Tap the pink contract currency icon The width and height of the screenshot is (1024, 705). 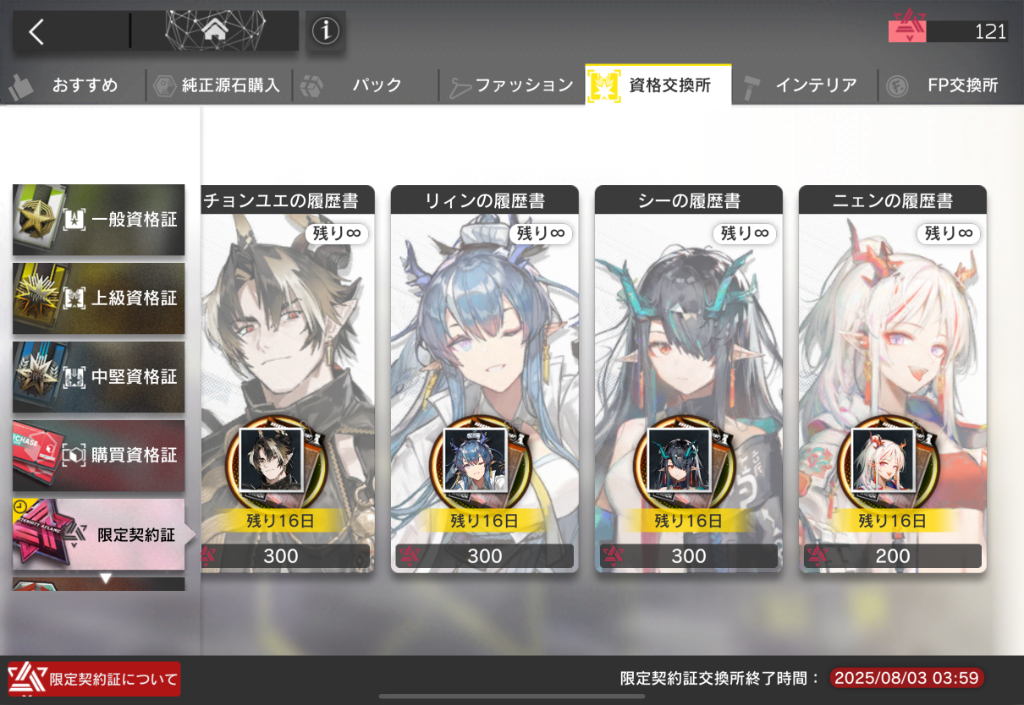click(x=906, y=30)
